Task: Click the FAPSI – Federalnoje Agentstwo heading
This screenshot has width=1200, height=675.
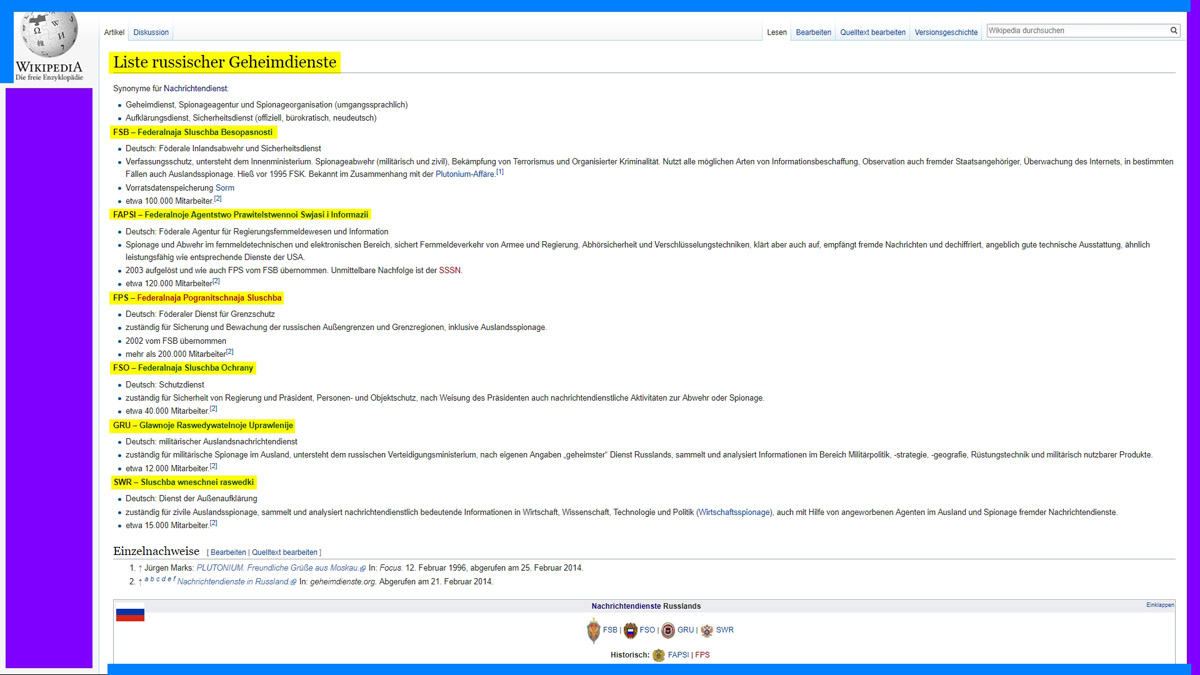Action: click(x=241, y=214)
